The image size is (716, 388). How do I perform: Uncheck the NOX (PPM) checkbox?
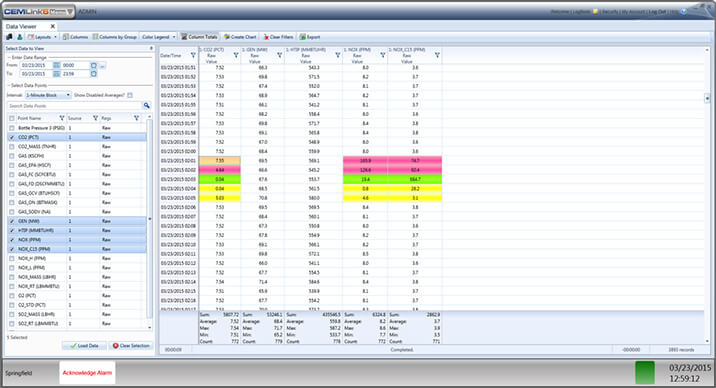pos(11,240)
